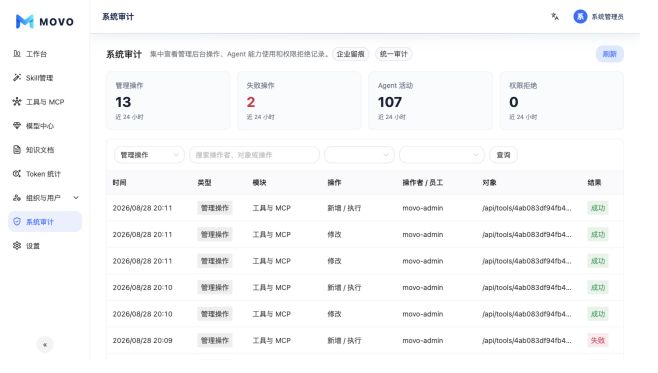
Task: Open Skill管理 menu item
Action: click(45, 78)
